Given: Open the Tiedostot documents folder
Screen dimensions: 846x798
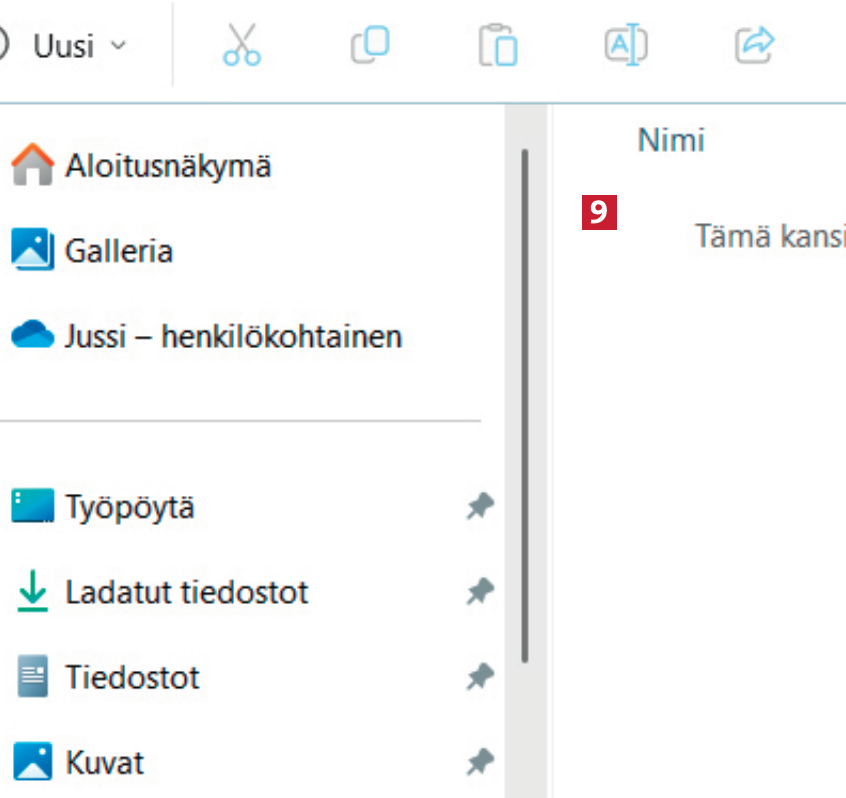Looking at the screenshot, I should tap(132, 678).
